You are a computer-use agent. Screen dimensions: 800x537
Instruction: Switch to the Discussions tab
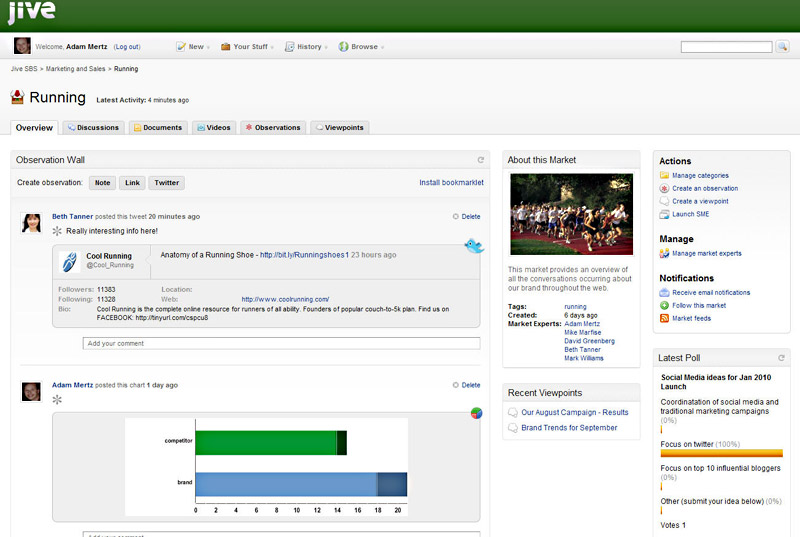pos(93,127)
